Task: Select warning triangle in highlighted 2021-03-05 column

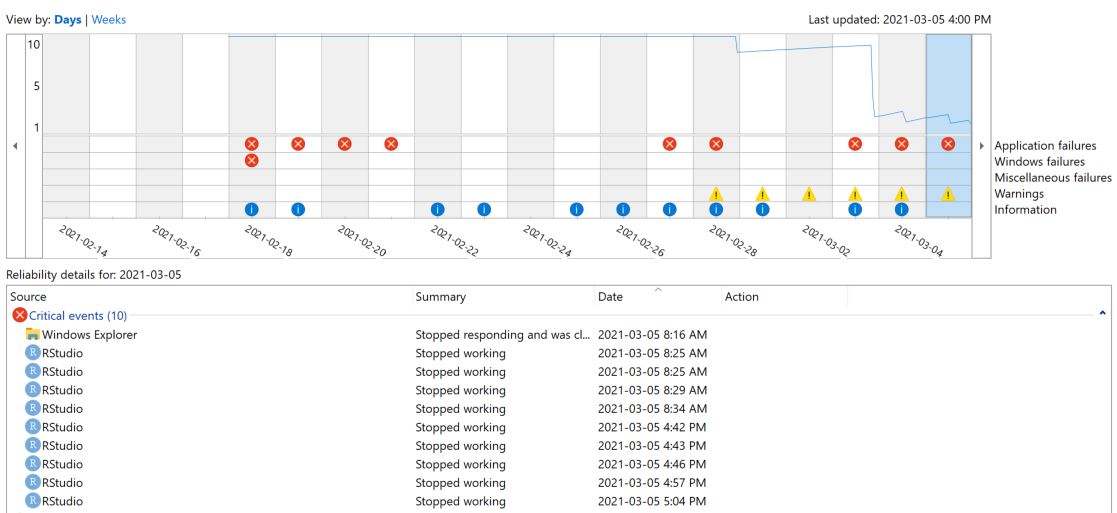Action: [x=948, y=193]
